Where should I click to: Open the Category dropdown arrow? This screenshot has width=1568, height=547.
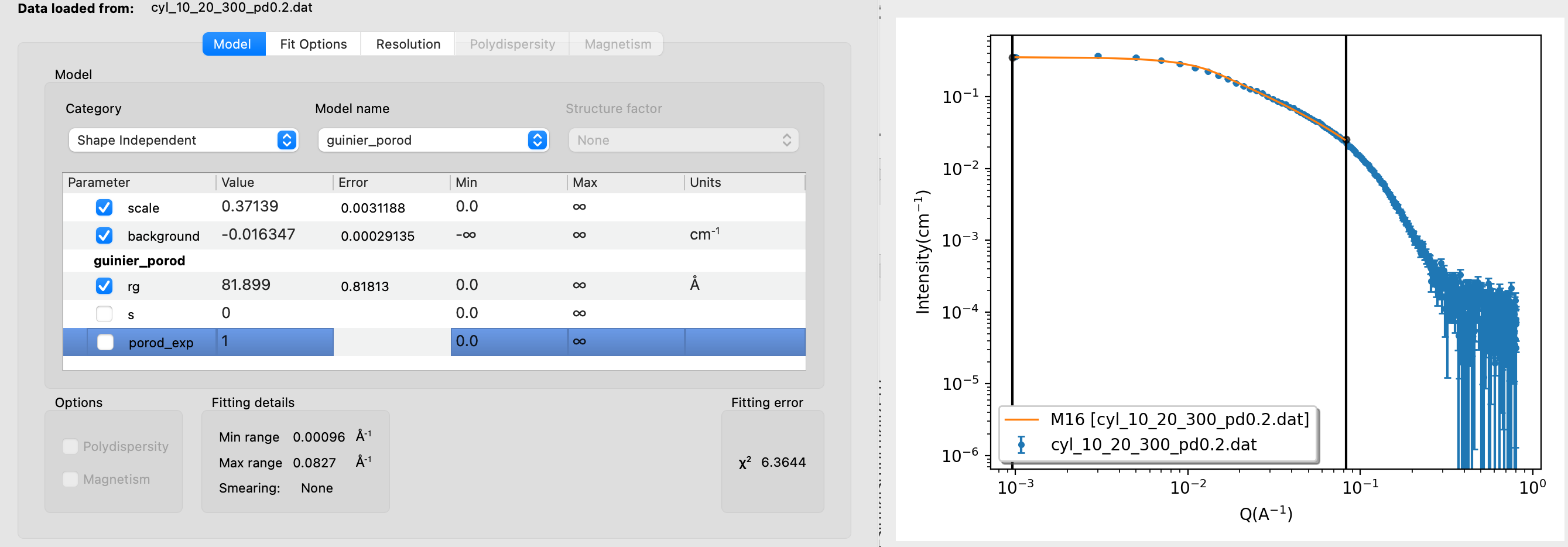coord(287,140)
